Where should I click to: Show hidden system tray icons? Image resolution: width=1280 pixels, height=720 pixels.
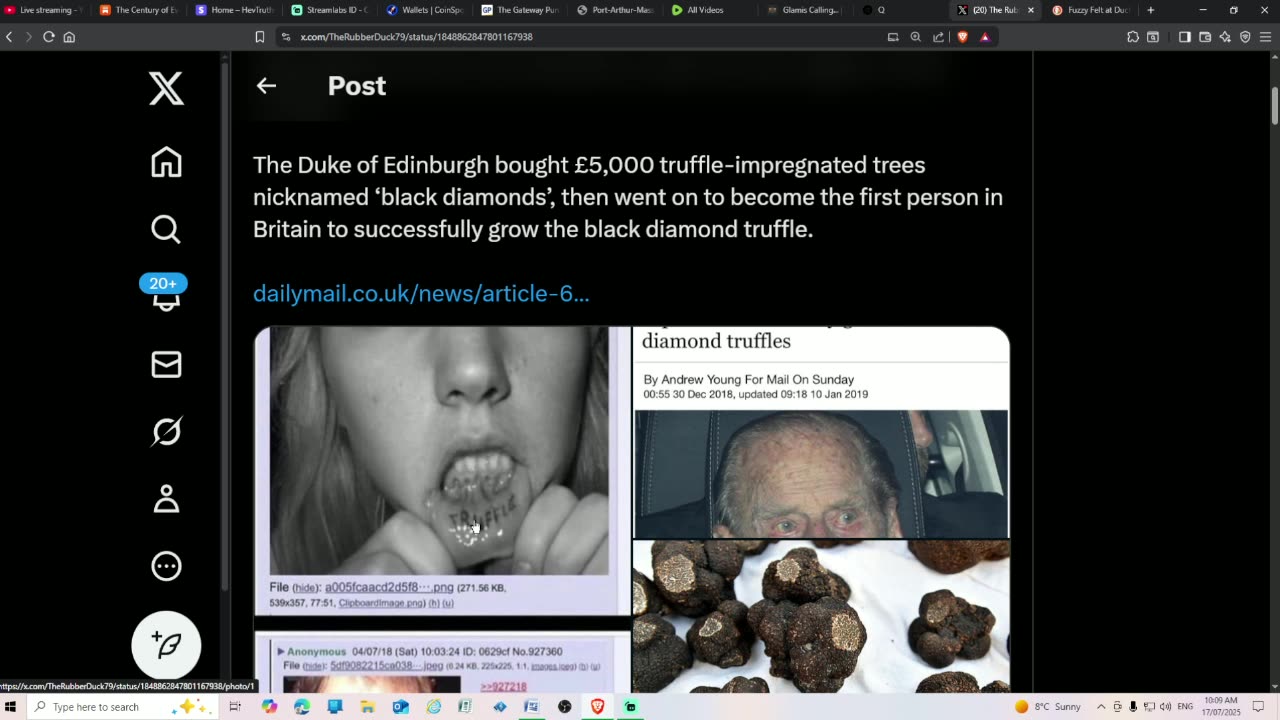point(1101,707)
